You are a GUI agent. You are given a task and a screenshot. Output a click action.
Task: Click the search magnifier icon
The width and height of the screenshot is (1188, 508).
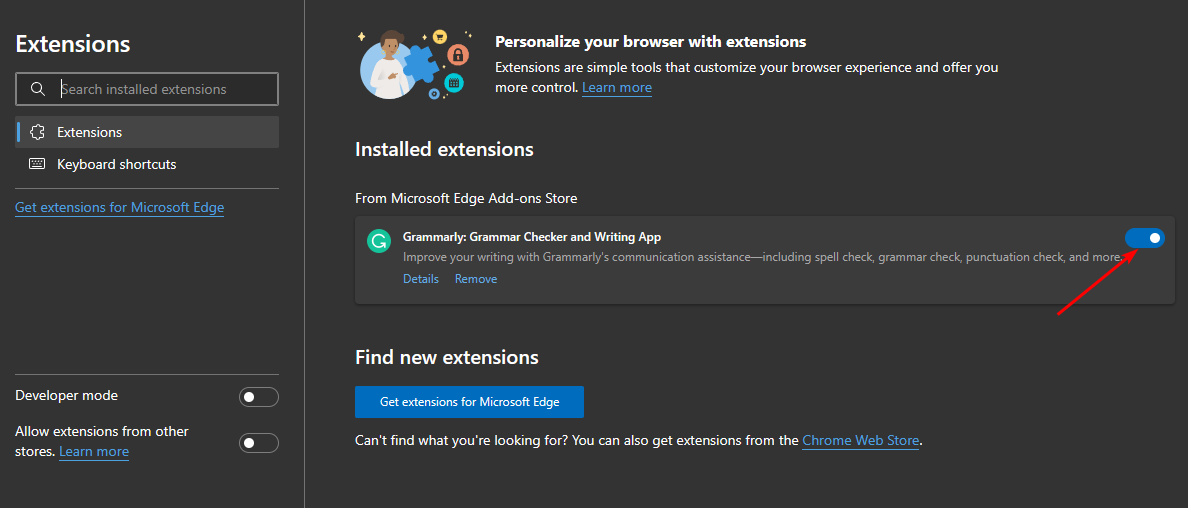tap(38, 89)
